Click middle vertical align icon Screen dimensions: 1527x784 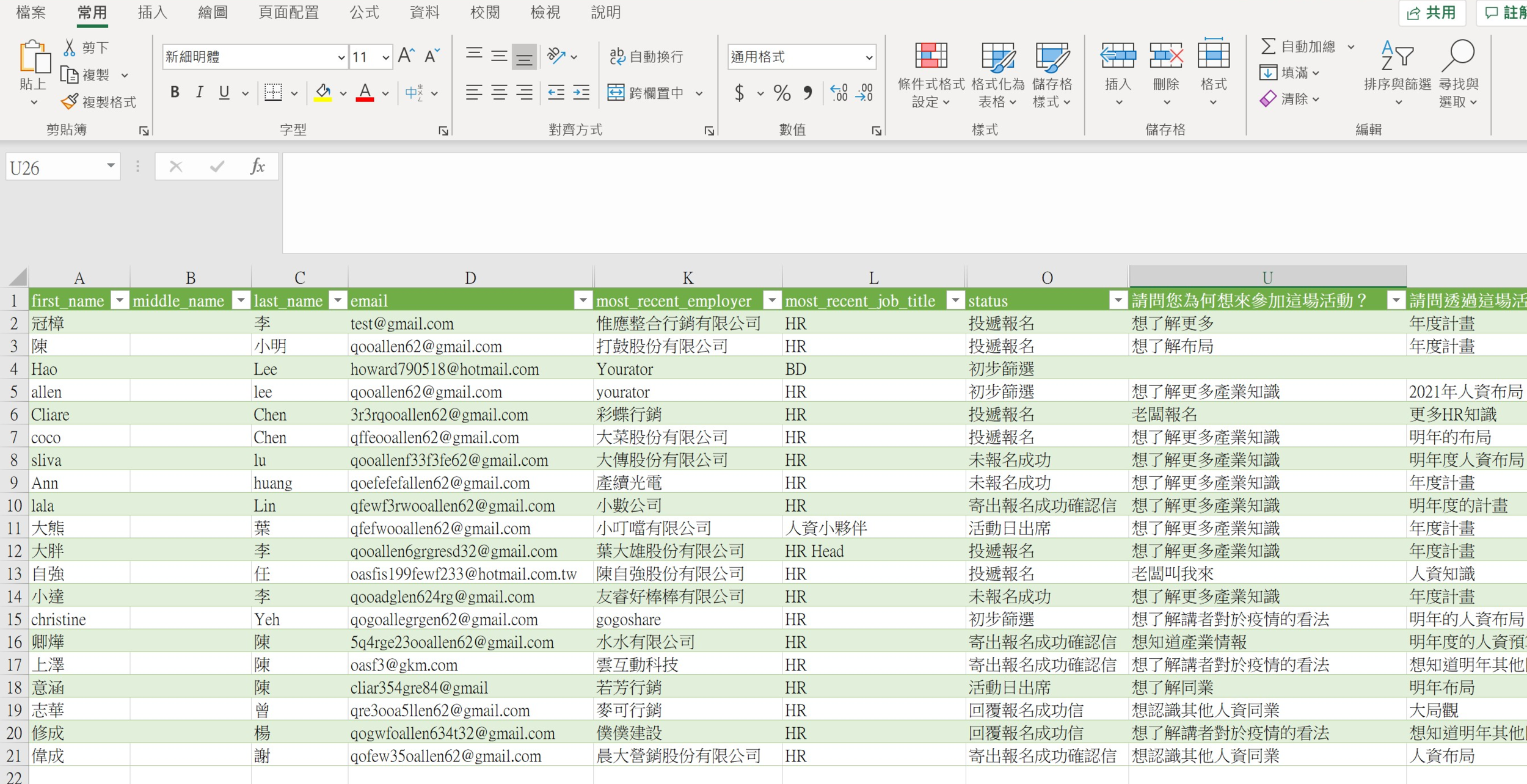pos(499,56)
